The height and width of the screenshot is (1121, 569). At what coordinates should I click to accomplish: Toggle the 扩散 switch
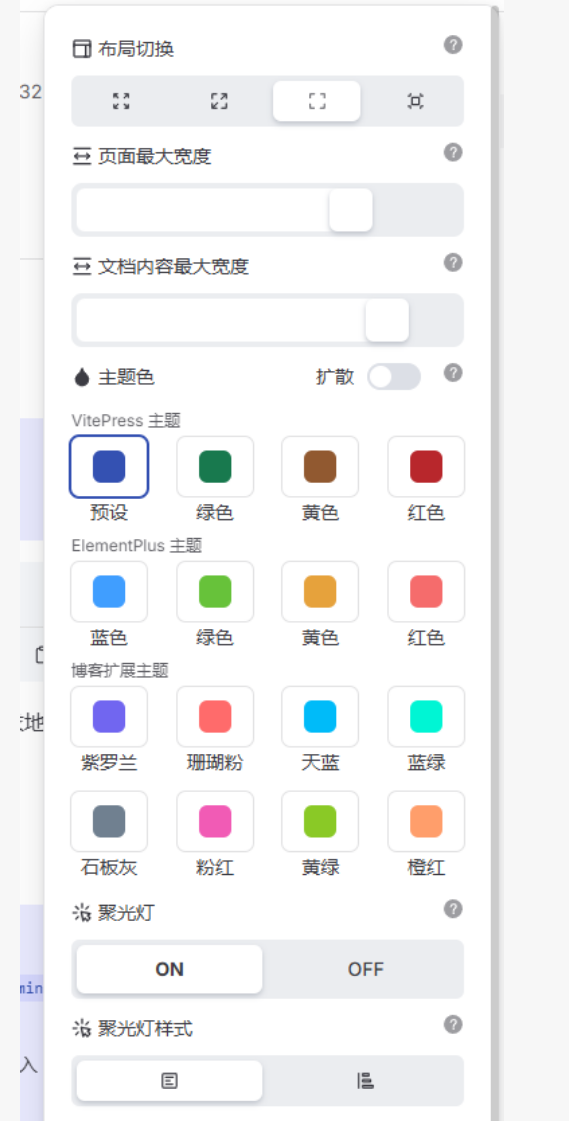click(x=394, y=377)
